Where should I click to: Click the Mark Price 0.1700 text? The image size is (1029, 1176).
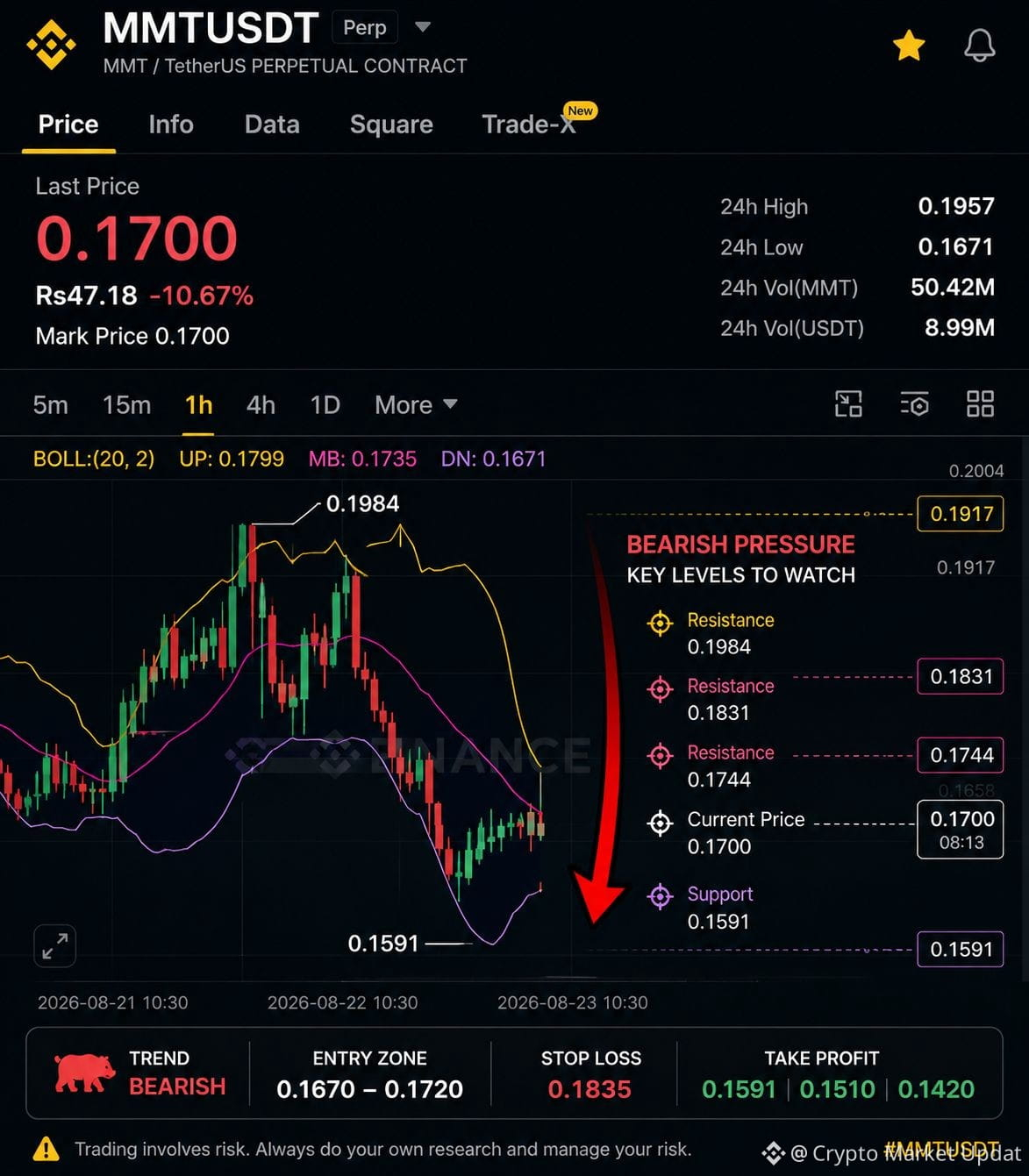click(x=132, y=336)
